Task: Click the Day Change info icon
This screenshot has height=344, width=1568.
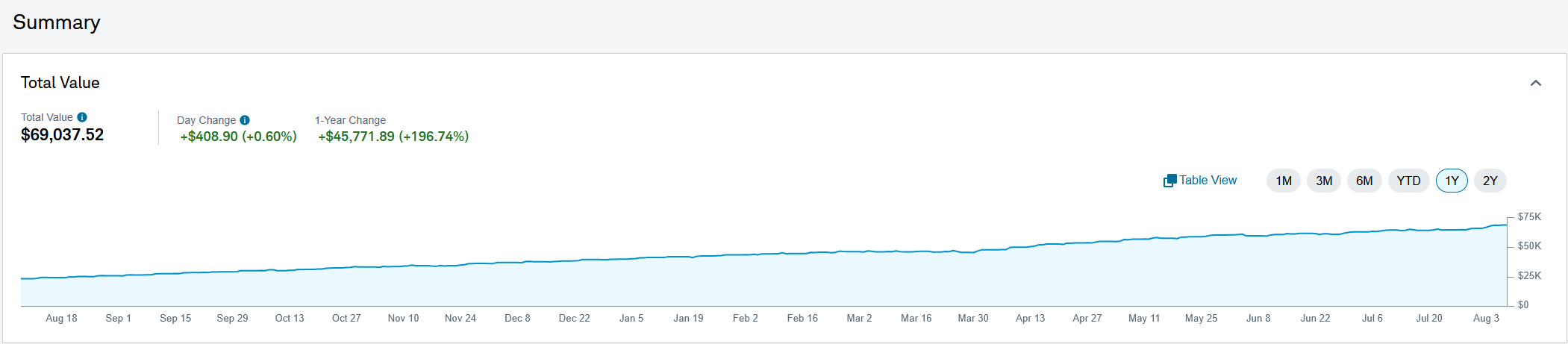Action: pos(245,120)
